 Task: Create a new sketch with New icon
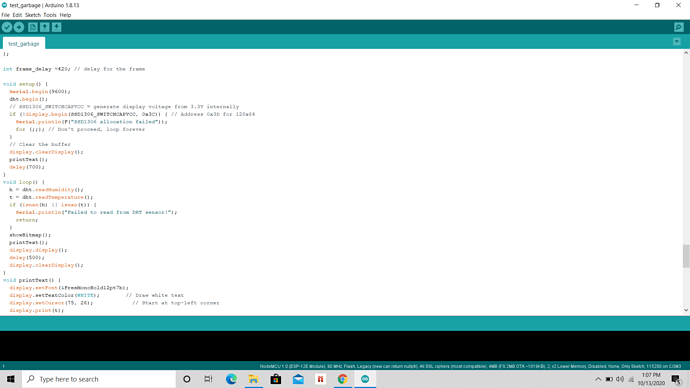point(33,27)
